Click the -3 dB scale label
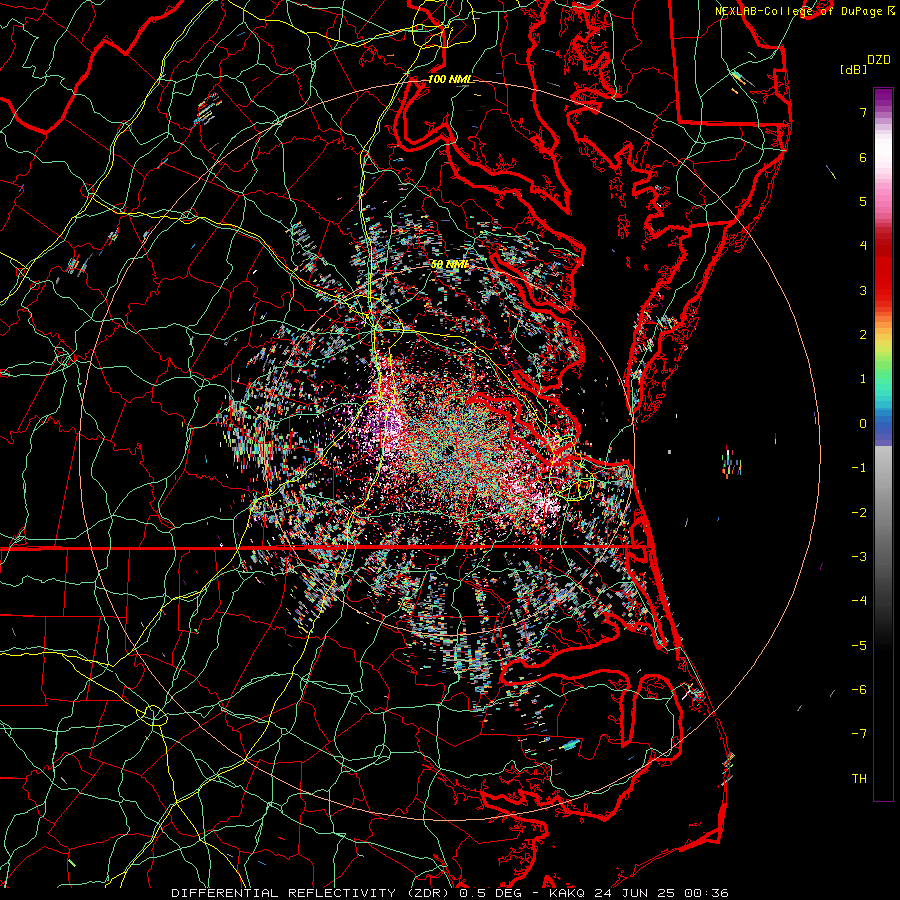Screen dimensions: 900x900 859,557
